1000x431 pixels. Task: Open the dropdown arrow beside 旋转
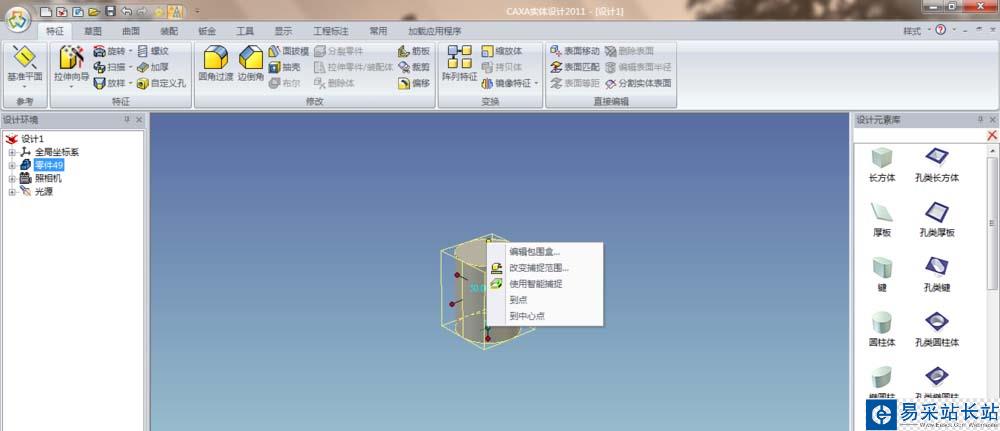(x=130, y=51)
